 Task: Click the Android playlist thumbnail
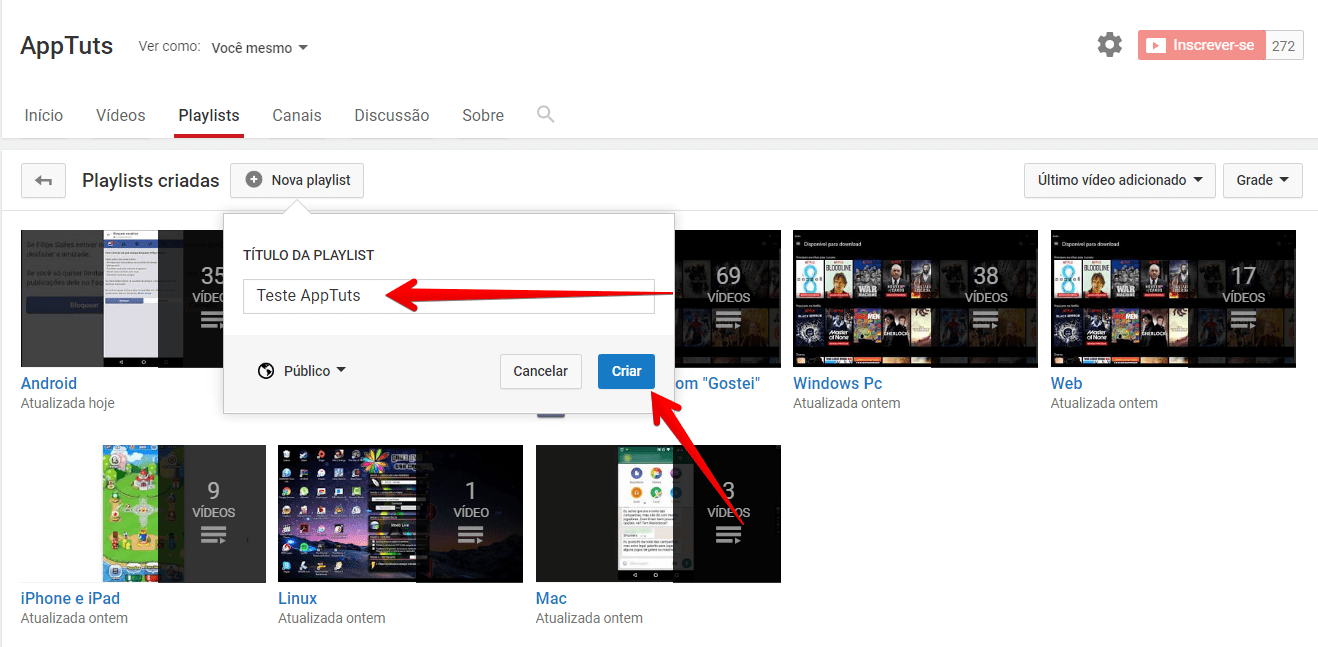(x=120, y=298)
